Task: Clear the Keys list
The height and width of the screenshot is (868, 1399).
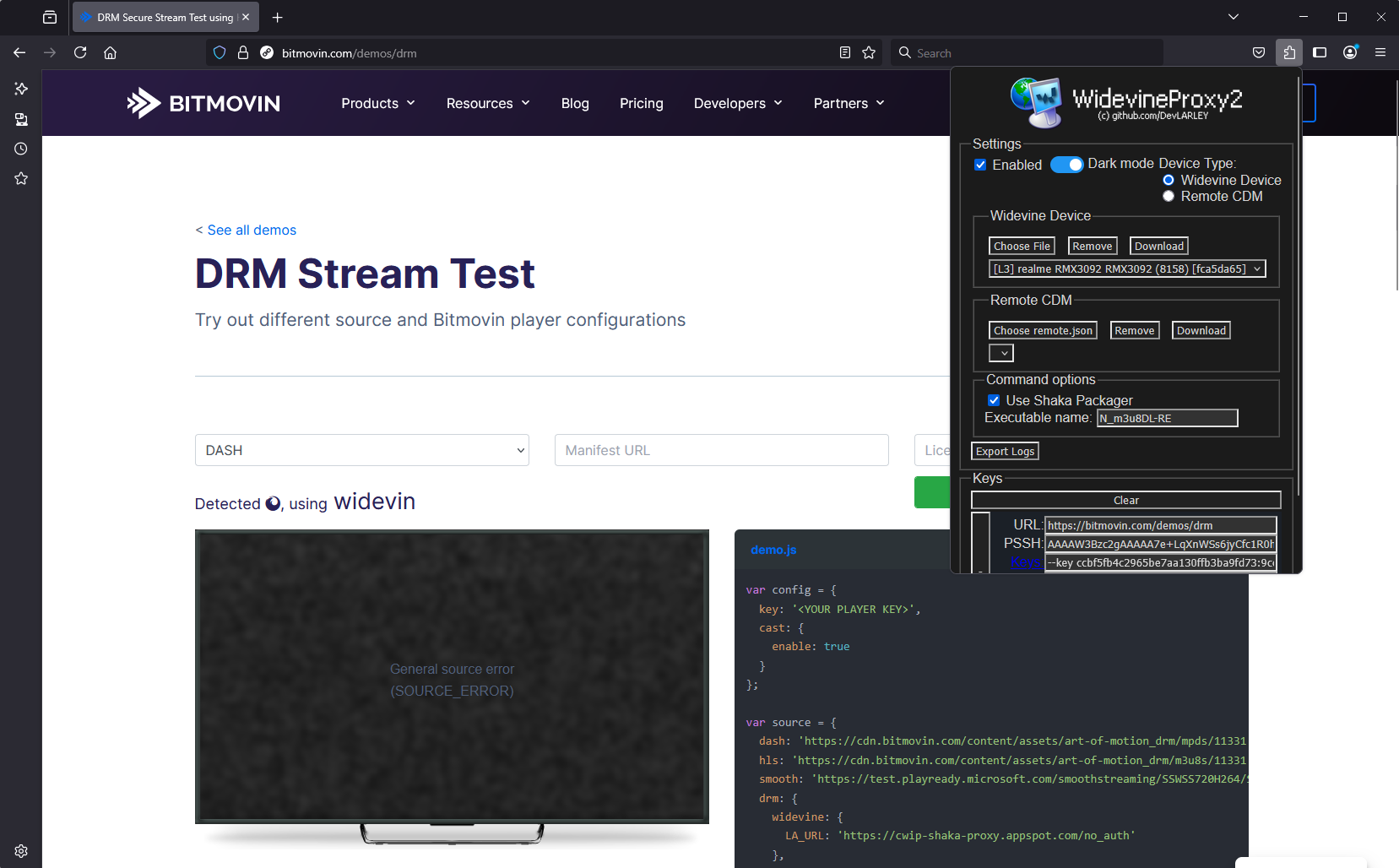Action: [1126, 500]
